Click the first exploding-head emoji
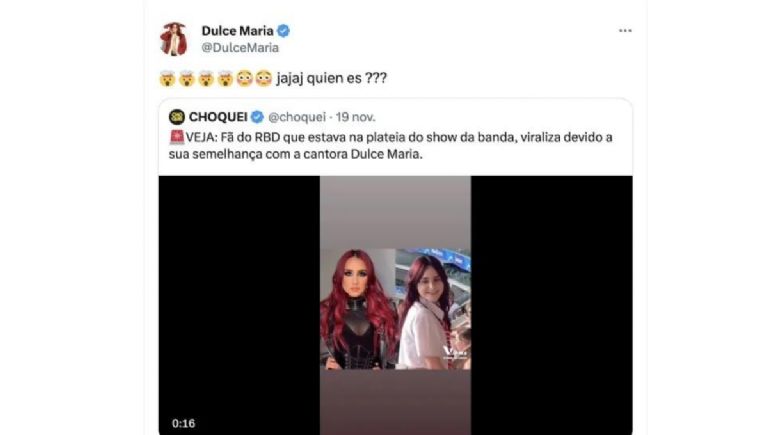Screen dimensions: 768x435 (x=168, y=78)
